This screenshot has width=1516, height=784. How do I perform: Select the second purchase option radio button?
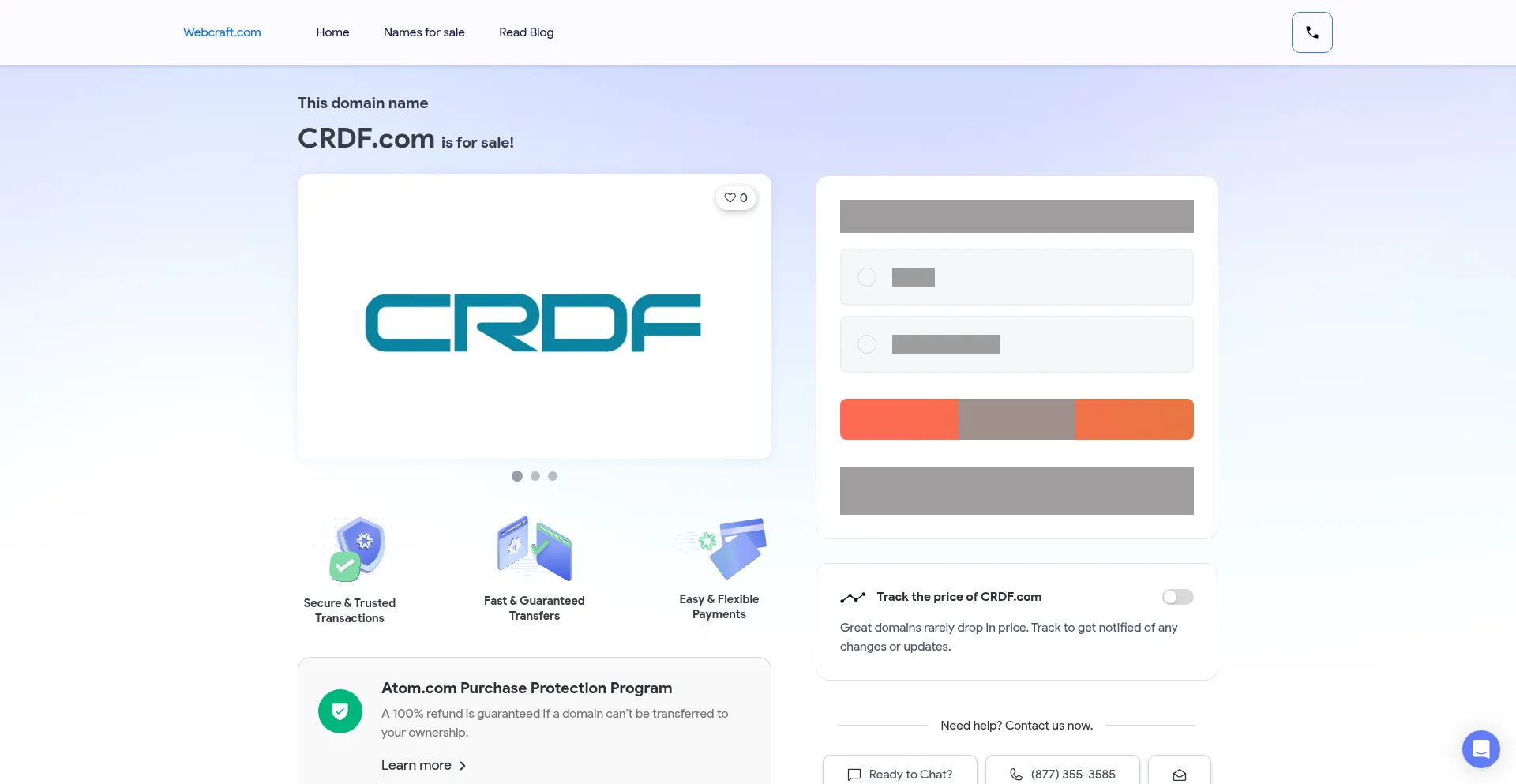pos(867,344)
